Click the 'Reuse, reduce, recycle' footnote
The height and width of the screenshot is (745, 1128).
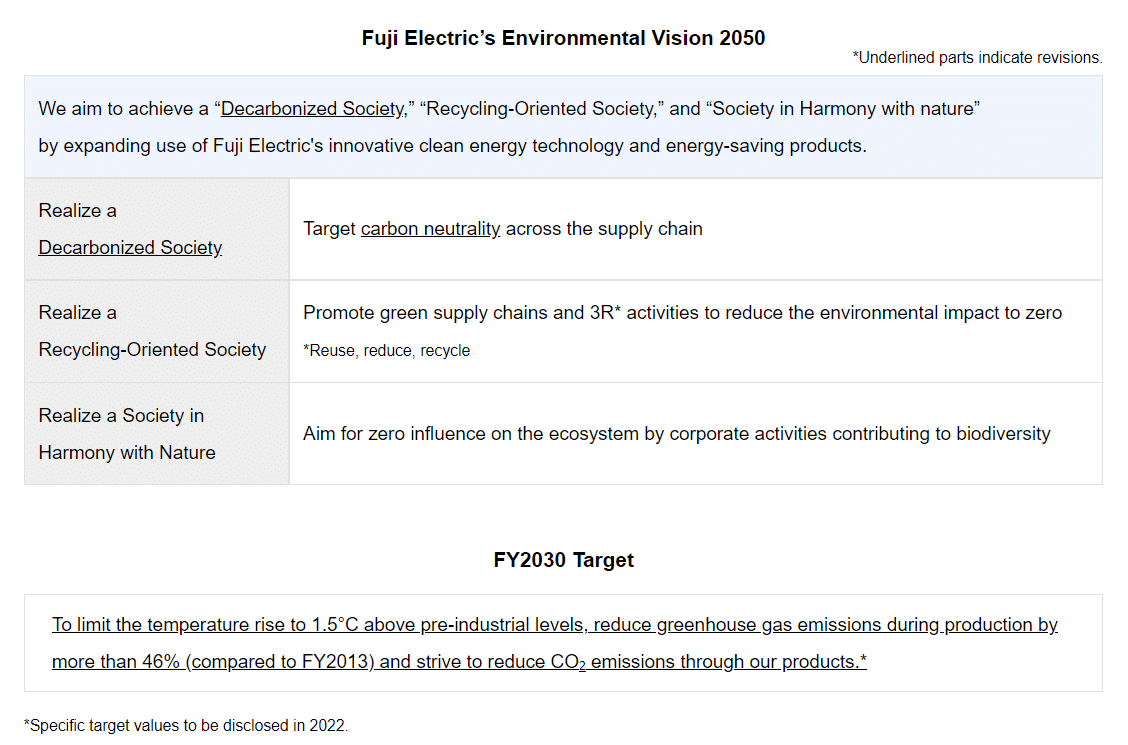click(x=386, y=350)
